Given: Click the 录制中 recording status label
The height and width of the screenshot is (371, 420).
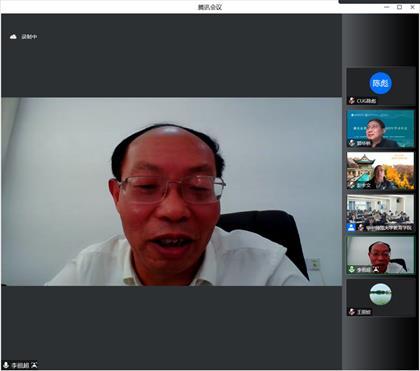Looking at the screenshot, I should pyautogui.click(x=29, y=37).
